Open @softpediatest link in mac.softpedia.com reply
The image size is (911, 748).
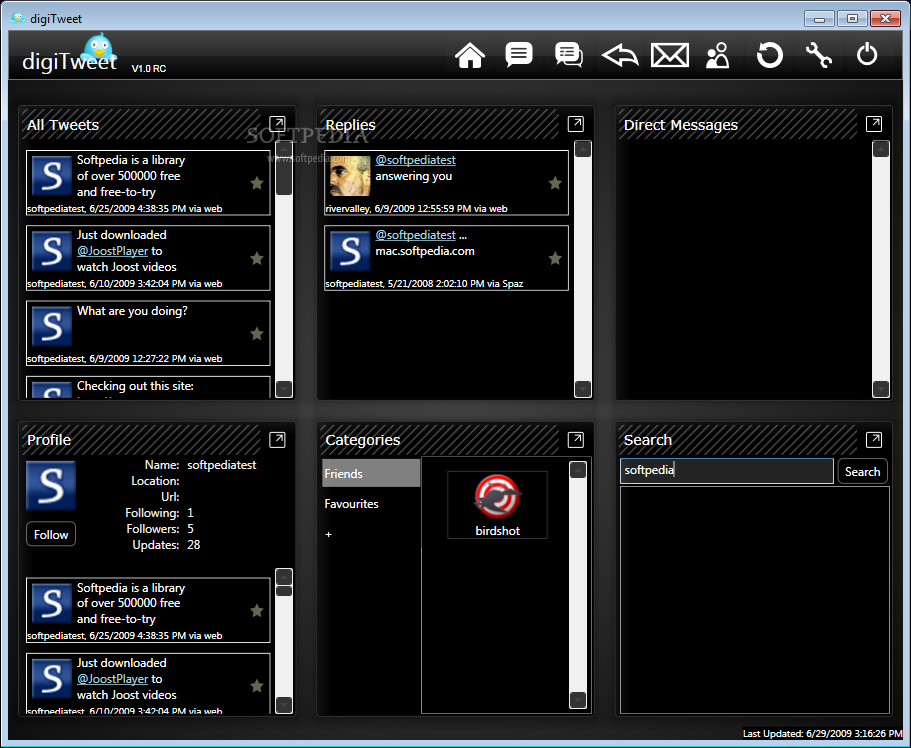415,235
